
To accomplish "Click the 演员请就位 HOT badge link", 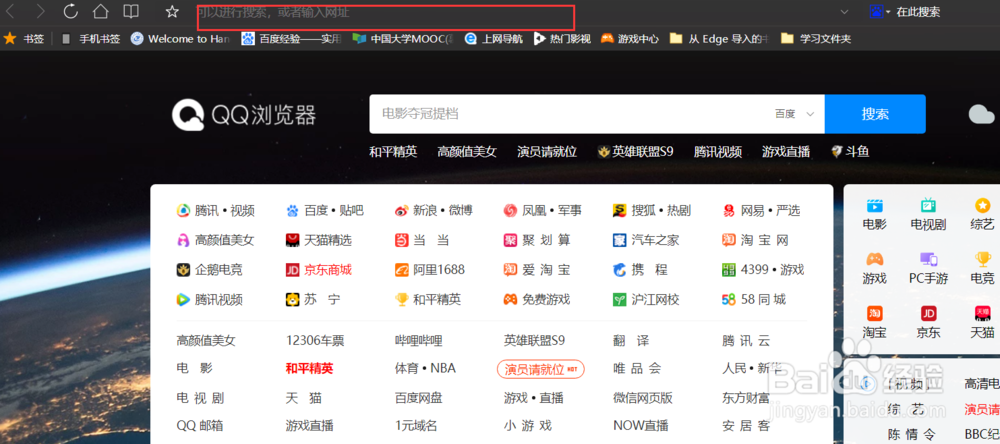I will pos(541,369).
